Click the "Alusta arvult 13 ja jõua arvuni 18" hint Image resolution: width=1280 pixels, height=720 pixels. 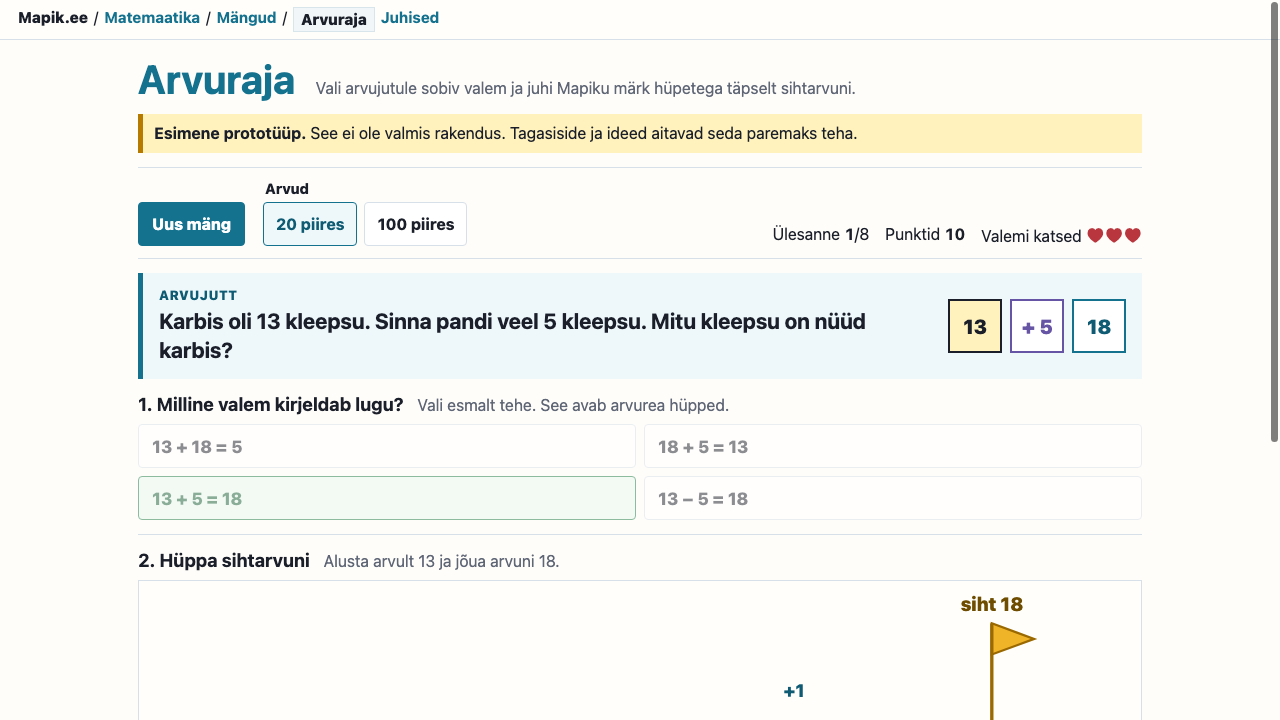(441, 562)
